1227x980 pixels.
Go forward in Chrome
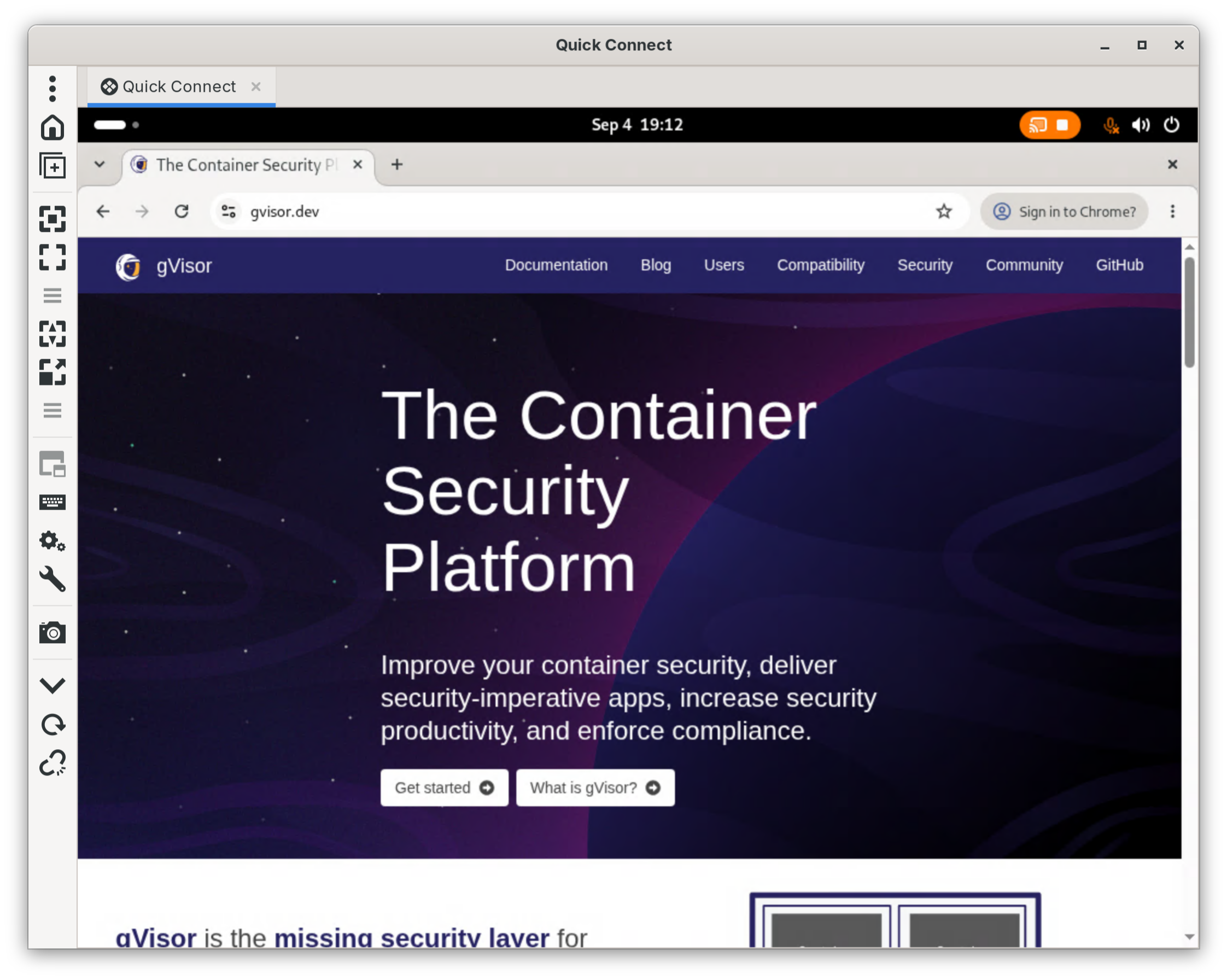[x=142, y=212]
